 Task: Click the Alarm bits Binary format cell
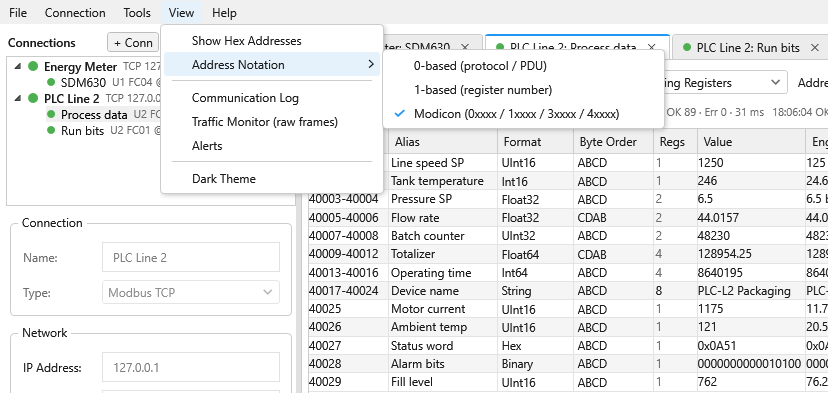(x=535, y=364)
